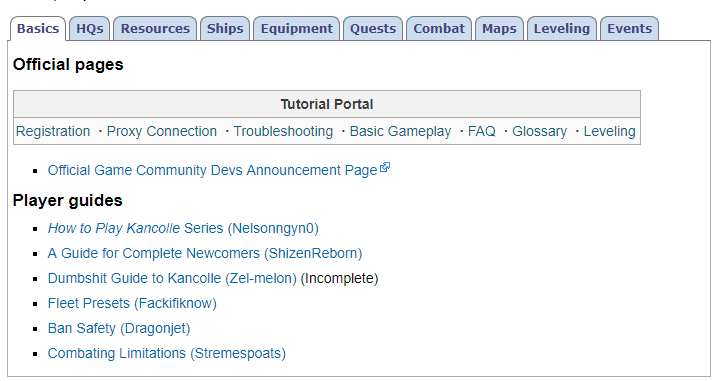Open the Resources tab
The width and height of the screenshot is (726, 381).
155,29
